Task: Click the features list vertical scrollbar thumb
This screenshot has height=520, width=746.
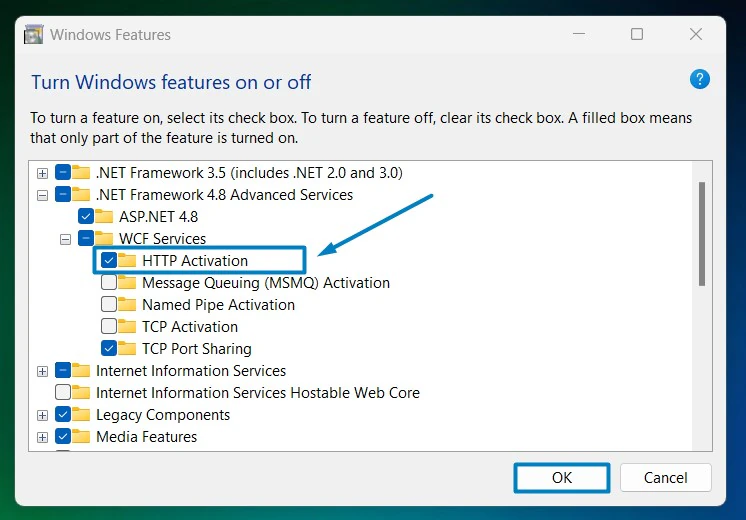Action: [x=702, y=234]
